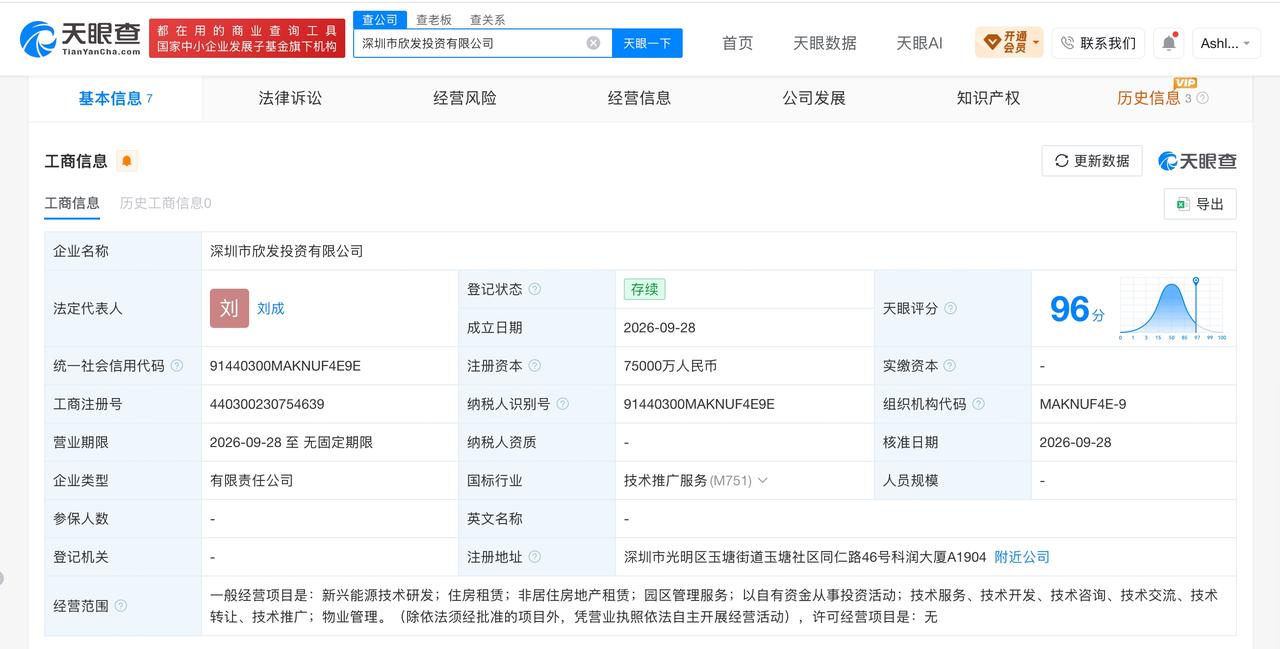The height and width of the screenshot is (649, 1280).
Task: Open the 知识产权 tab
Action: pyautogui.click(x=988, y=98)
